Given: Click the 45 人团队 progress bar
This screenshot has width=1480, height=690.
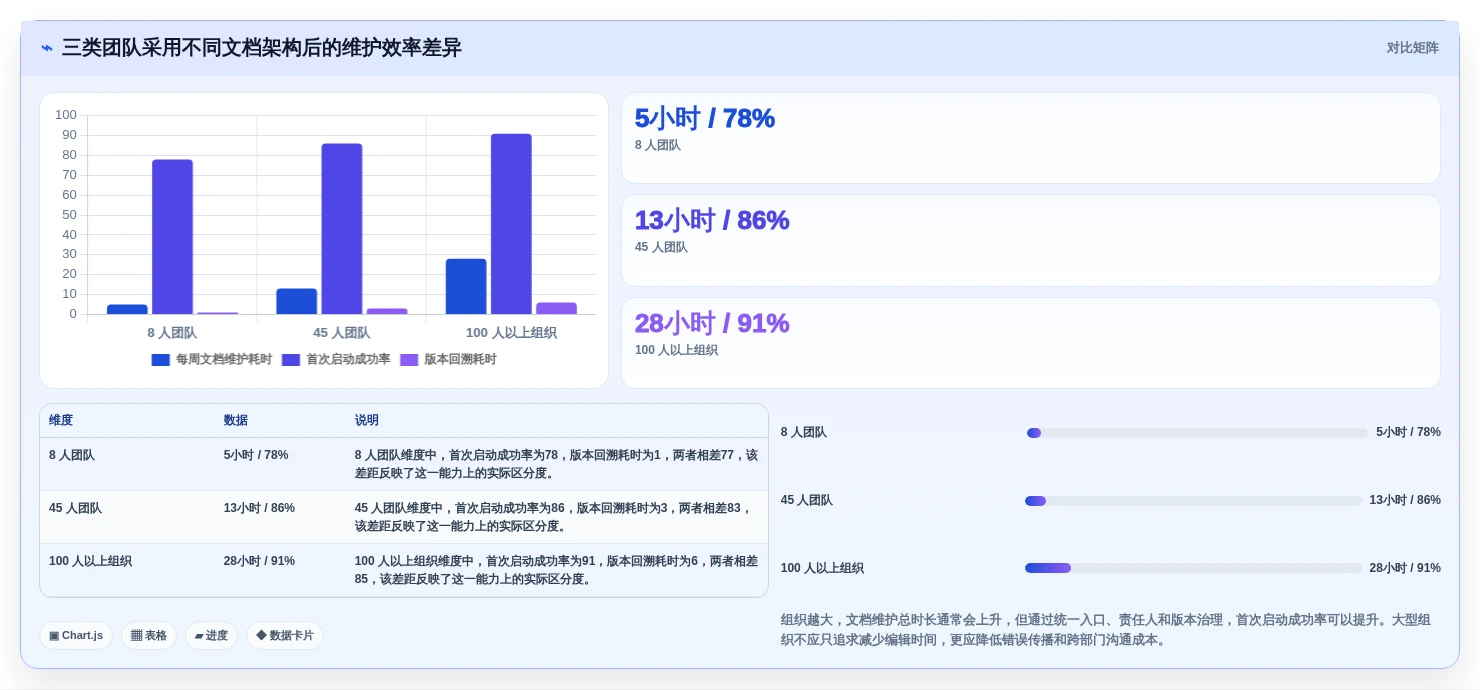Looking at the screenshot, I should point(1193,501).
